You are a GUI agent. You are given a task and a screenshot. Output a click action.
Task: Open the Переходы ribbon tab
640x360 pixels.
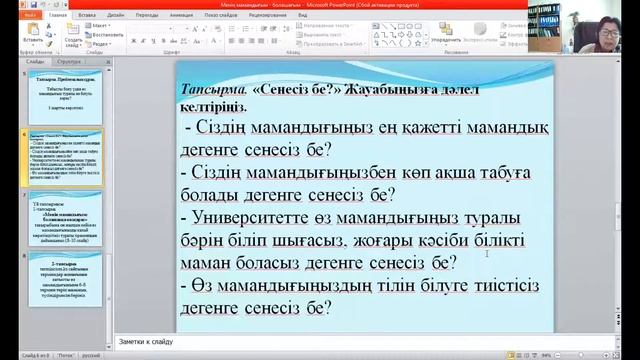point(147,15)
